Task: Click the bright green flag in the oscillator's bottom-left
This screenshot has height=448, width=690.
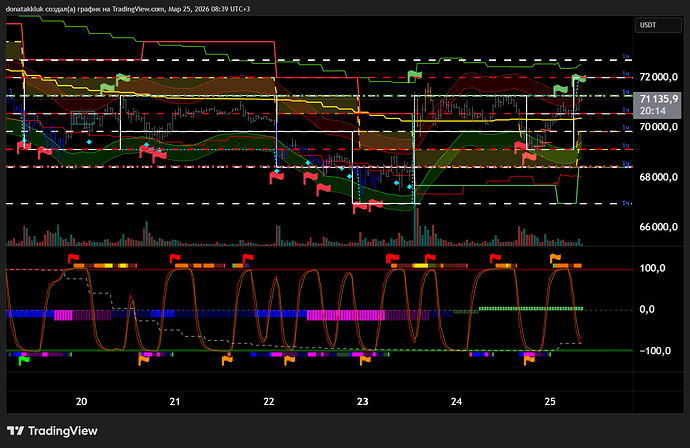Action: (22, 360)
